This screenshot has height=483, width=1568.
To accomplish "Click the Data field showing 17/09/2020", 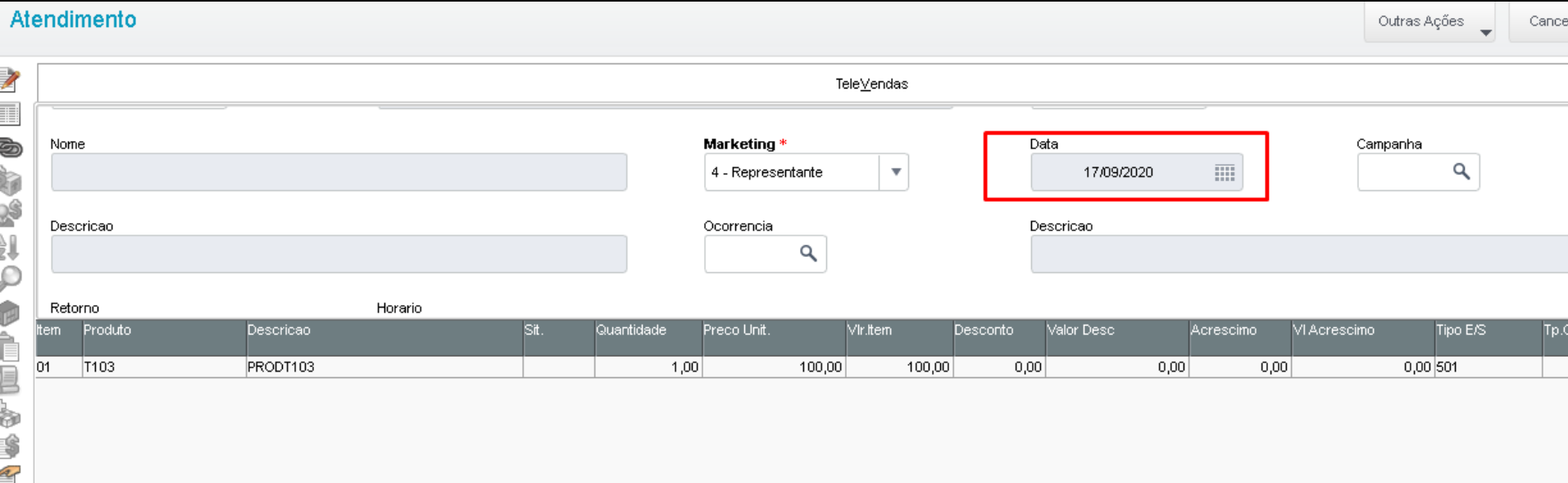I will [1136, 172].
